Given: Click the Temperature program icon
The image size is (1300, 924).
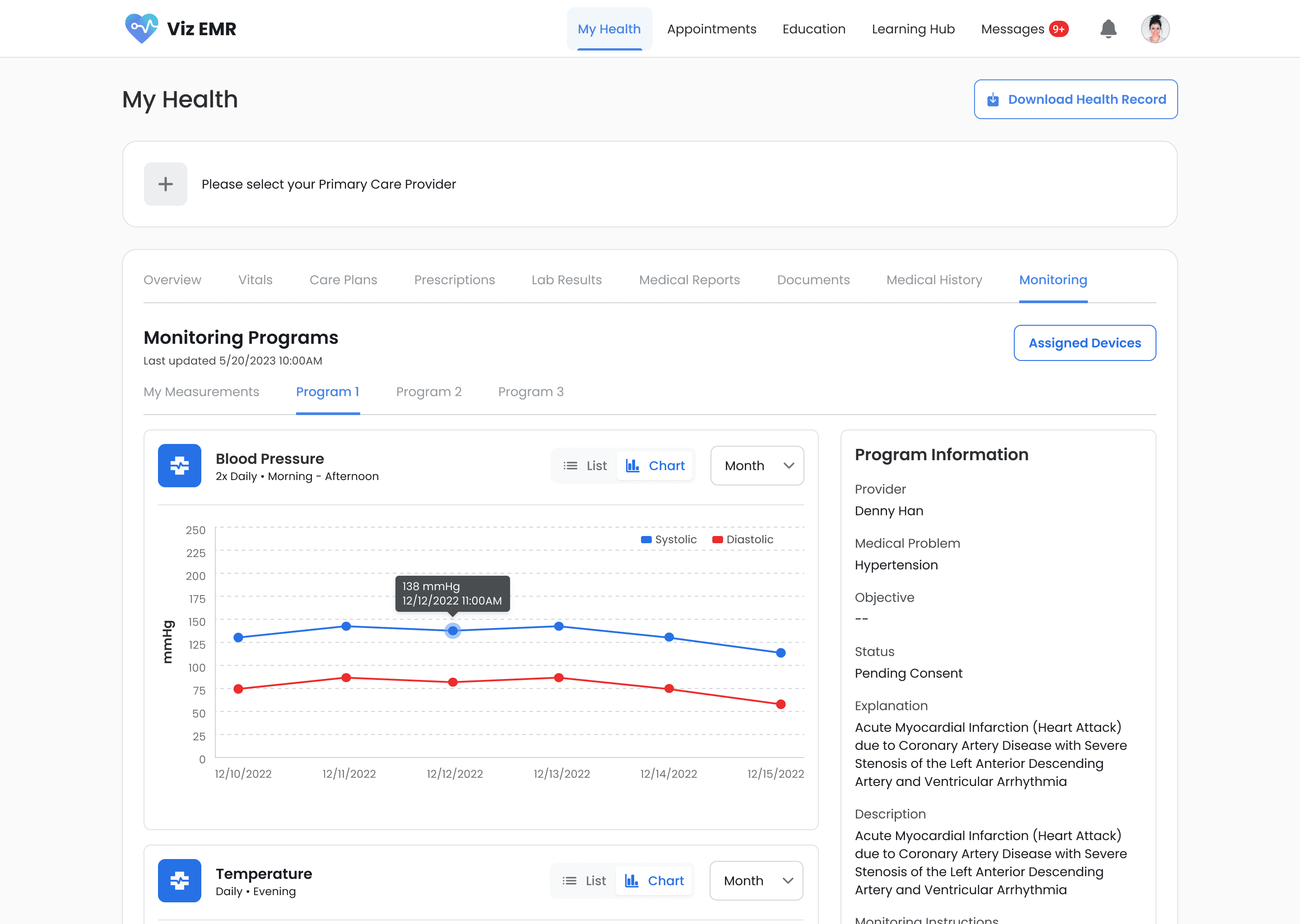Looking at the screenshot, I should click(179, 880).
